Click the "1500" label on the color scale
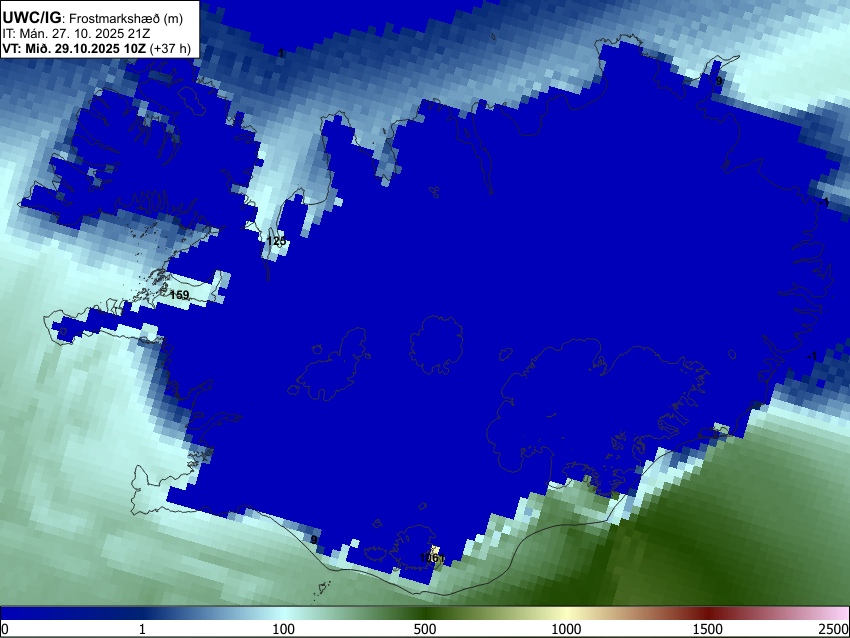This screenshot has height=638, width=850. [708, 629]
